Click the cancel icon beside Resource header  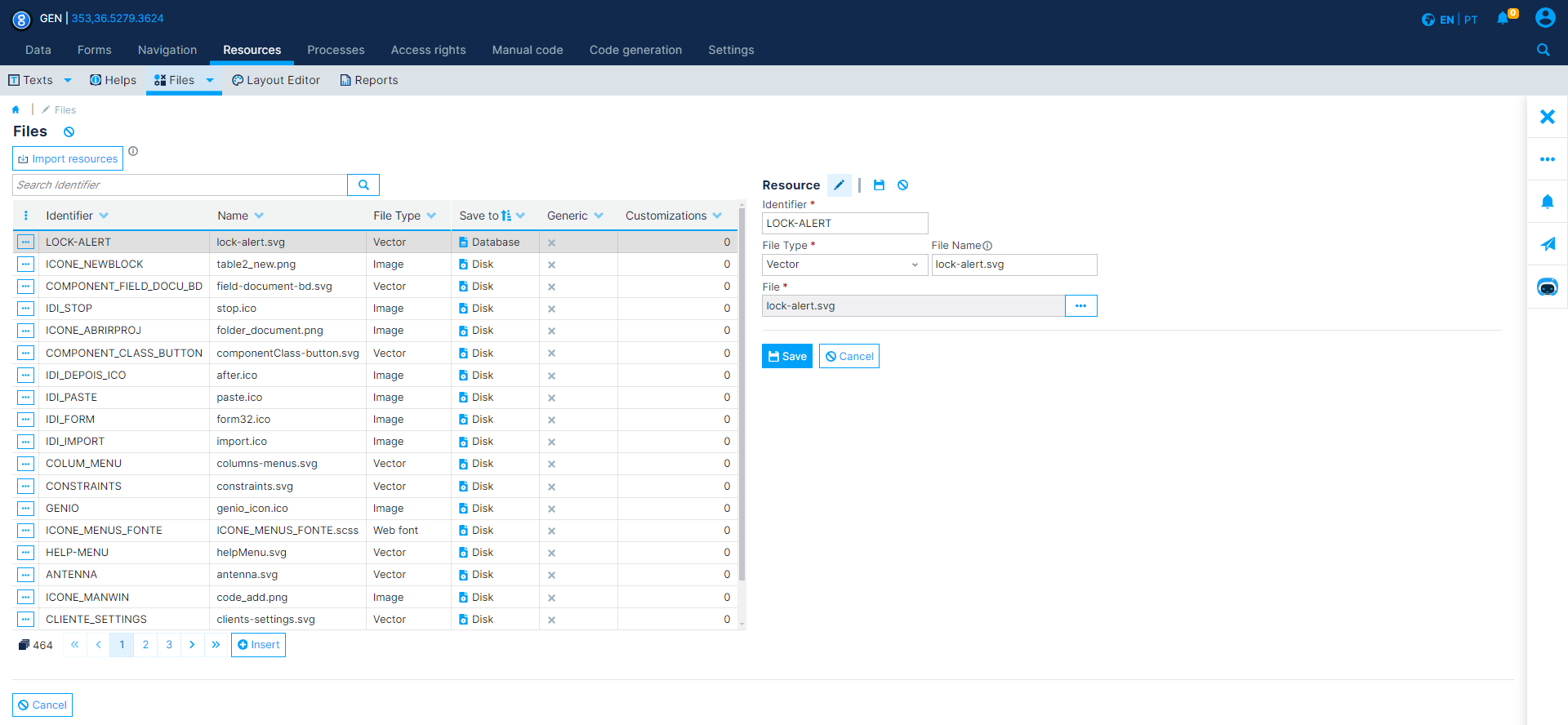(902, 185)
